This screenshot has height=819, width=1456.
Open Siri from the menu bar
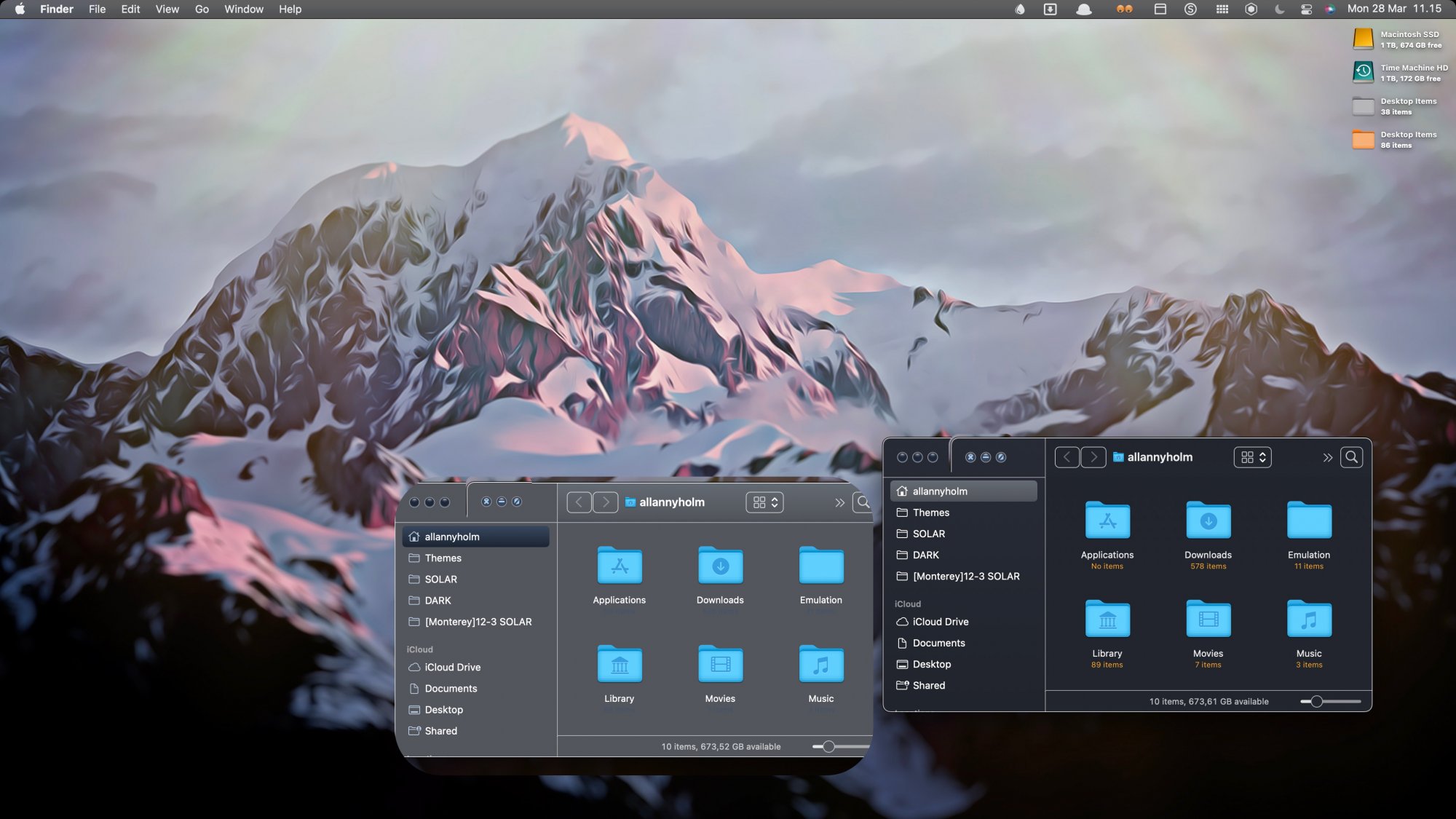1330,9
